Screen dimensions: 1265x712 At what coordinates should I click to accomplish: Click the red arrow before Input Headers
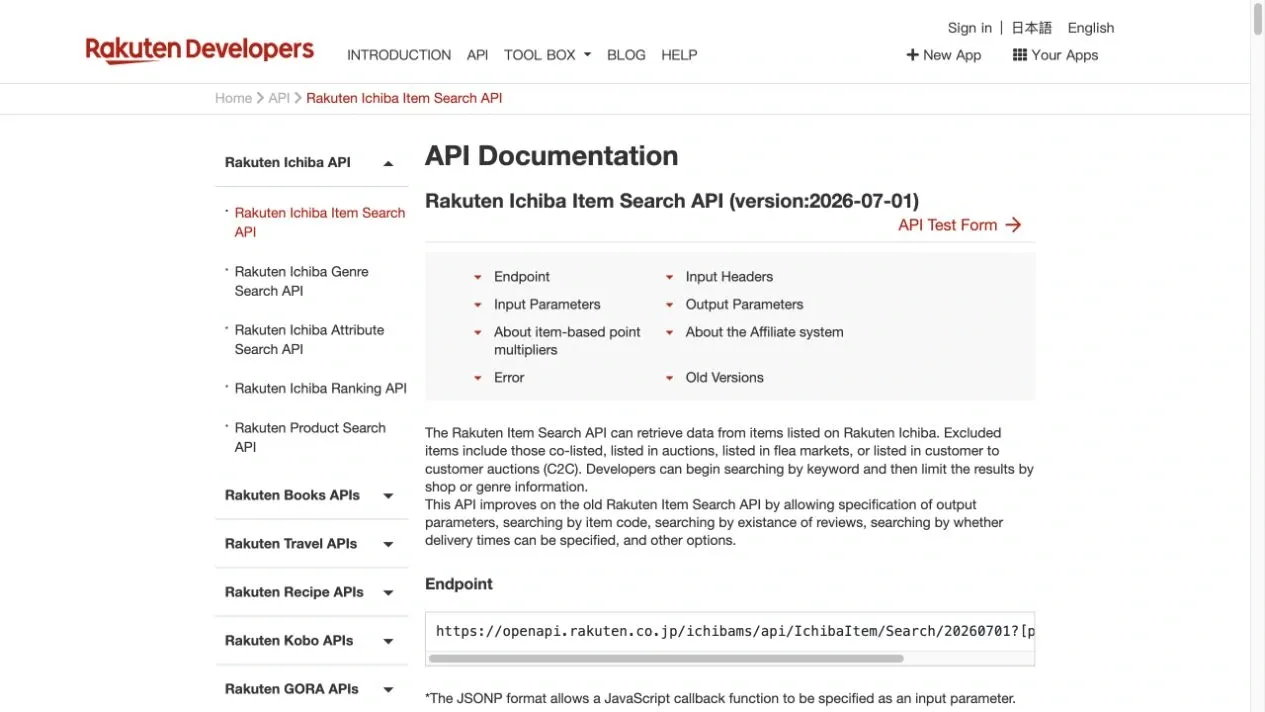[670, 278]
